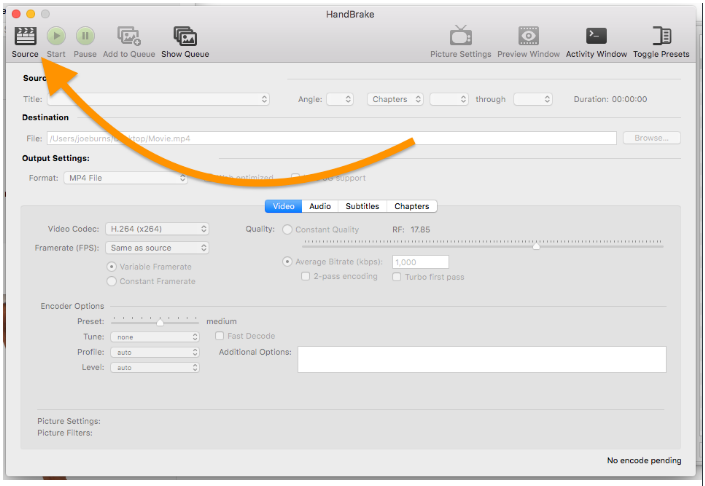Open the Format MP4 File dropdown
705x486 pixels.
pos(125,178)
